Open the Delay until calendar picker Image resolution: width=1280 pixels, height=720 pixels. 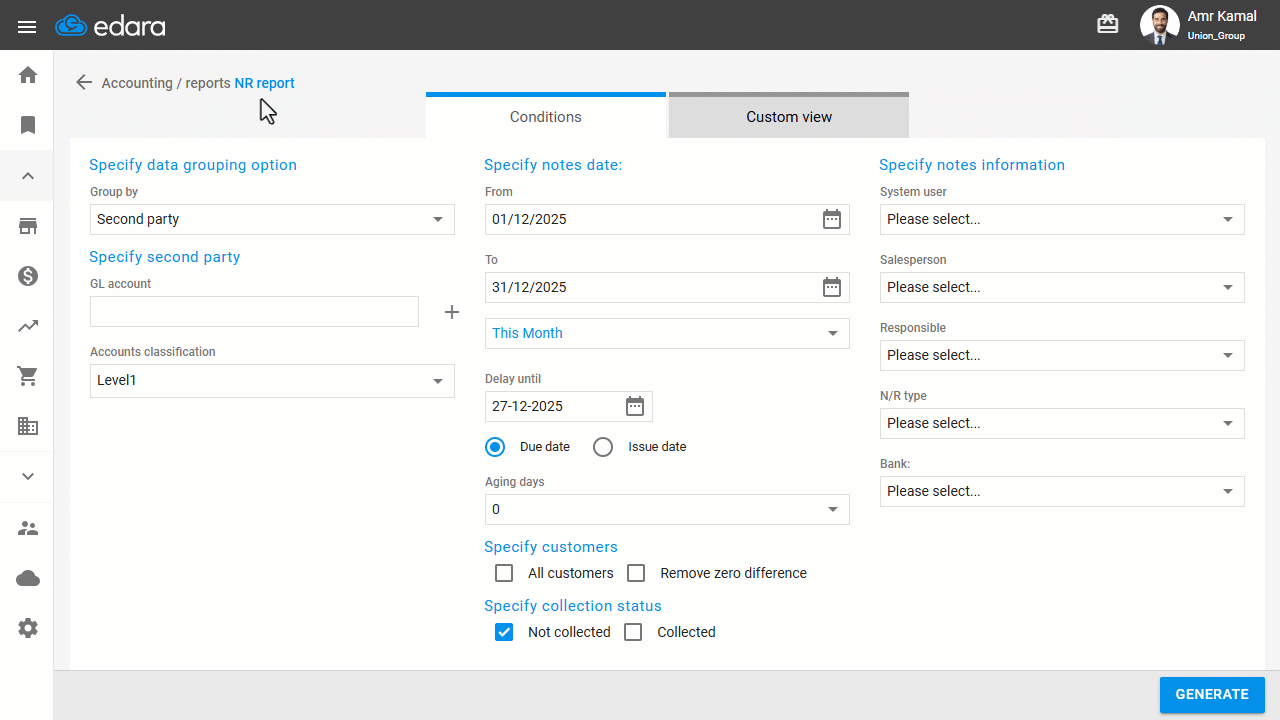coord(635,406)
